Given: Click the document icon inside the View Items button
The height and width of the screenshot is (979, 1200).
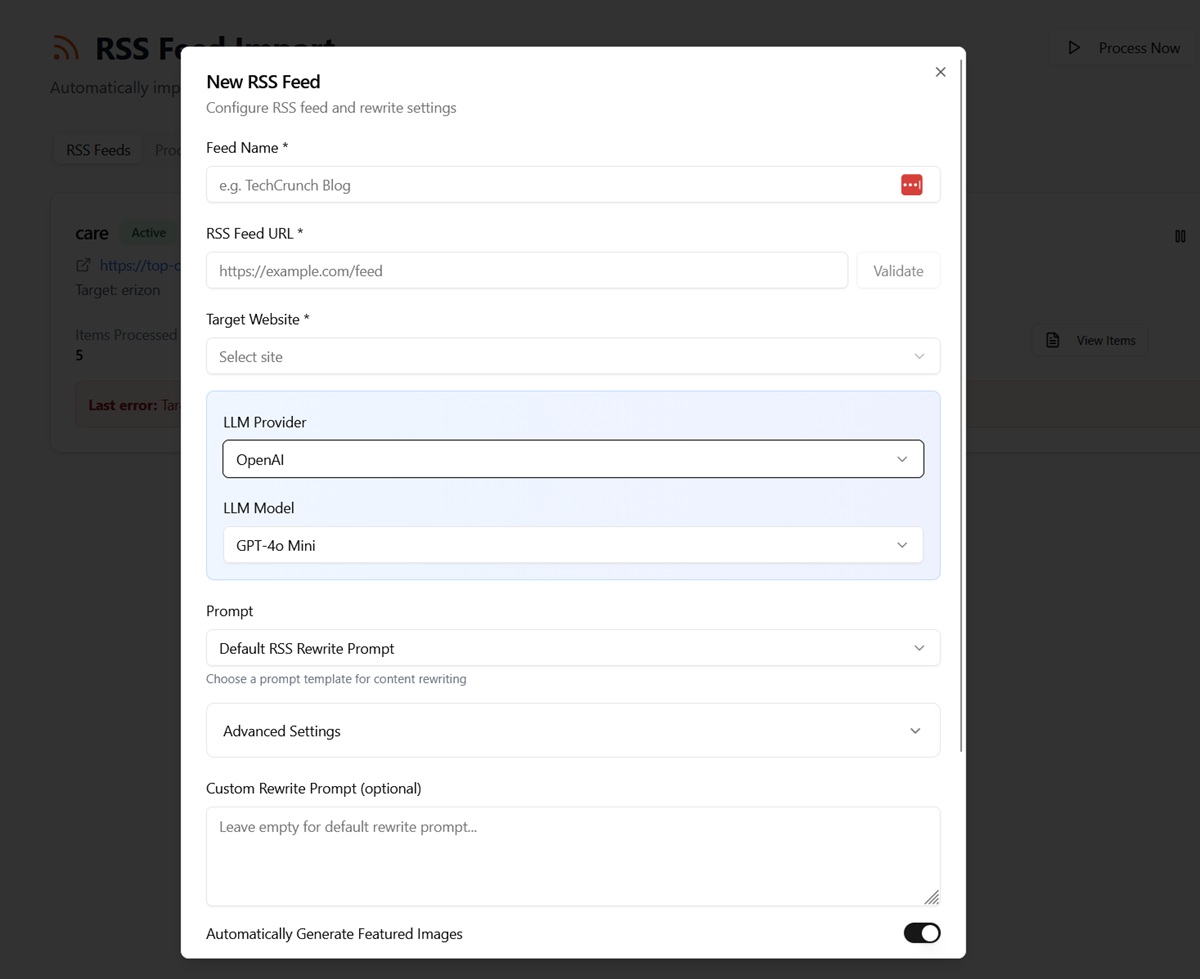Looking at the screenshot, I should pos(1052,340).
